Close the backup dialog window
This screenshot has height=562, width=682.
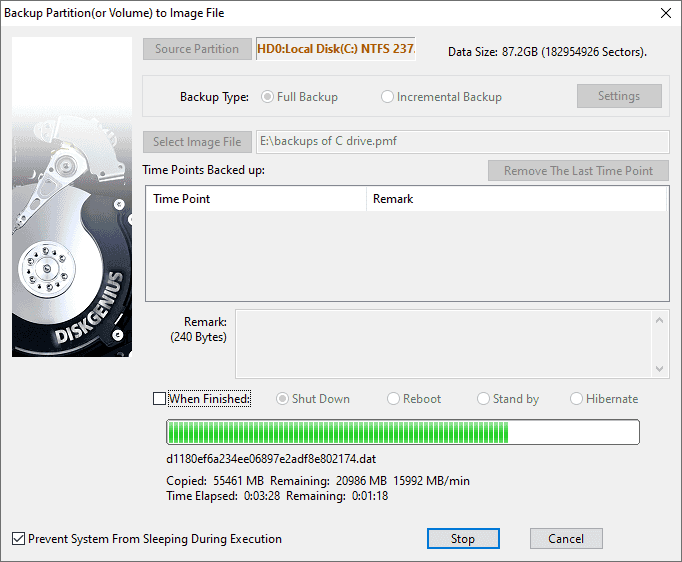coord(665,13)
